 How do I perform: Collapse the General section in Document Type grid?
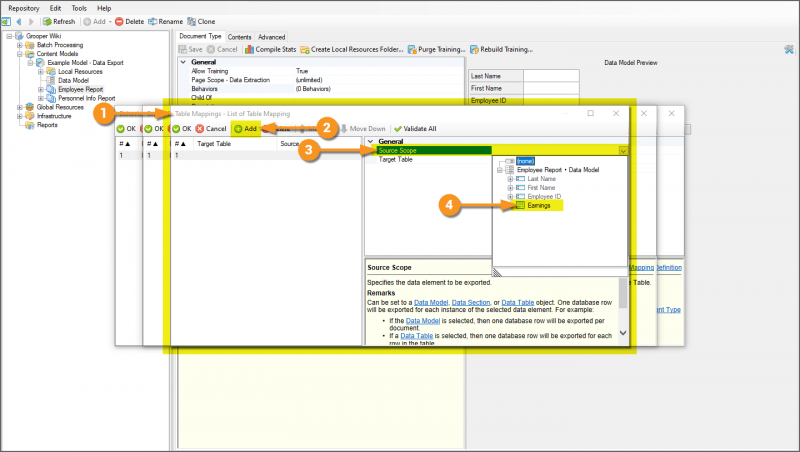pos(183,62)
